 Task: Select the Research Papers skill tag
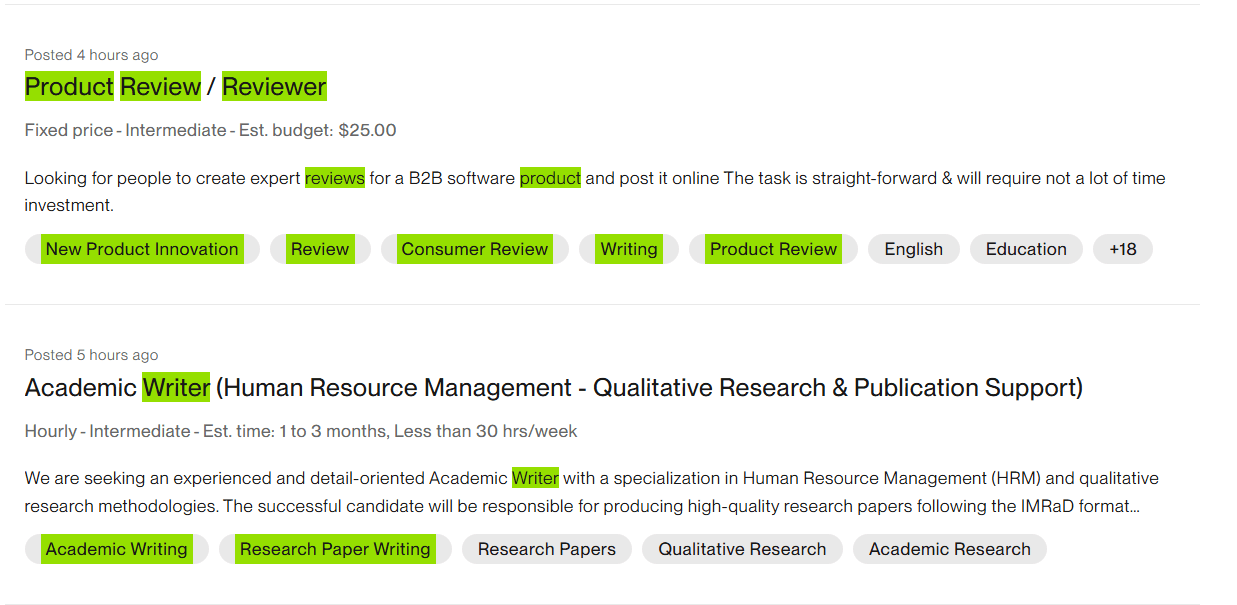tap(546, 549)
